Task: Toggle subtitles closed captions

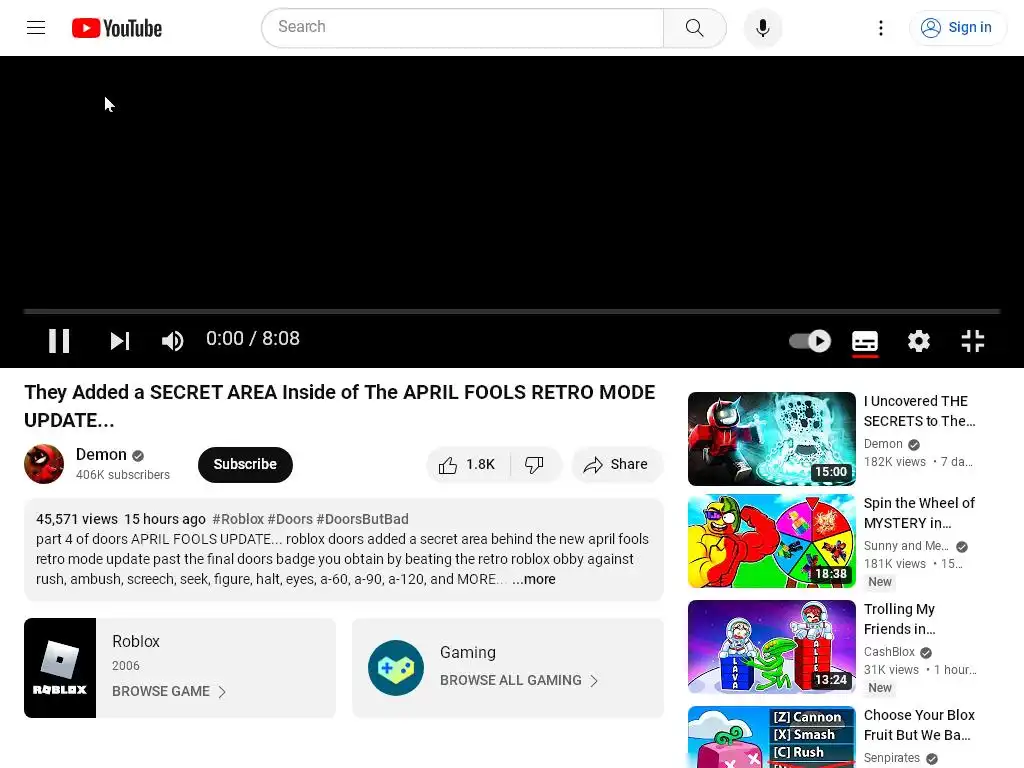Action: (865, 341)
